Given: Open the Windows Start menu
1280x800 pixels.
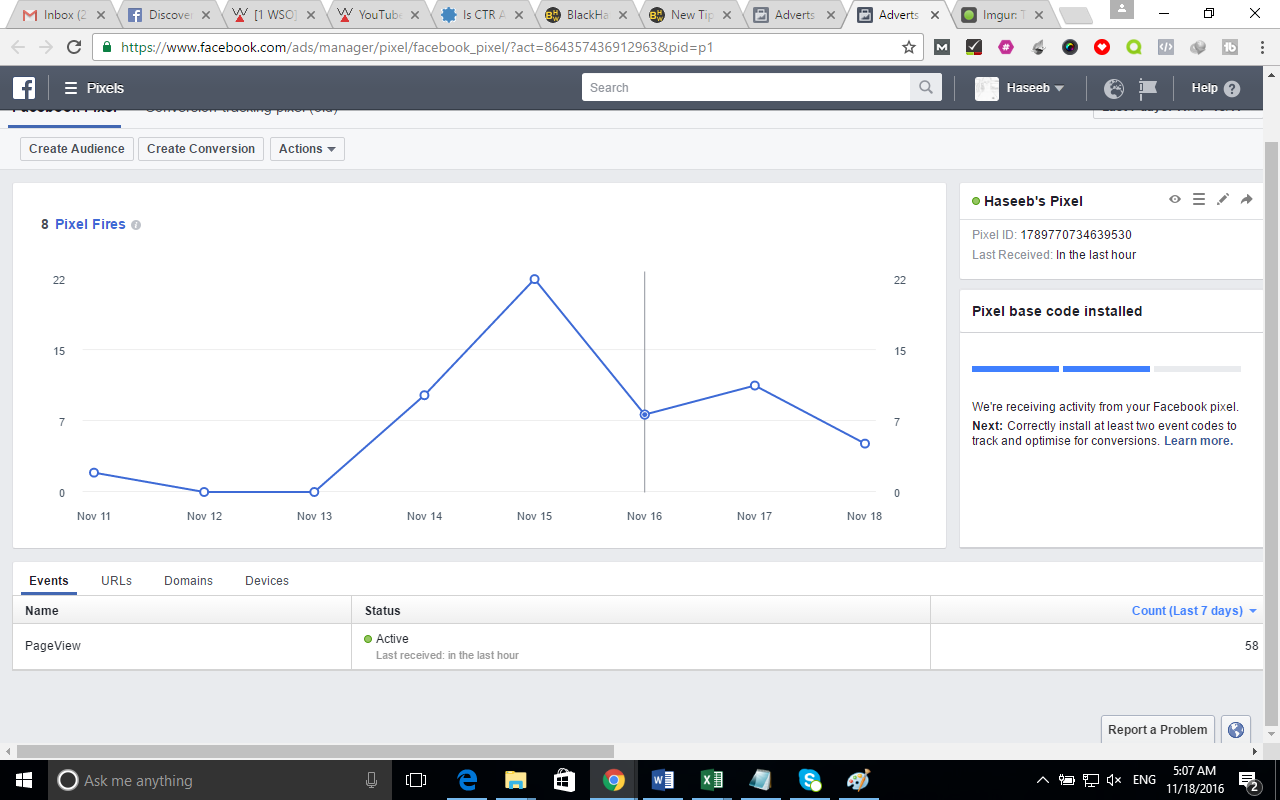Looking at the screenshot, I should pos(24,780).
